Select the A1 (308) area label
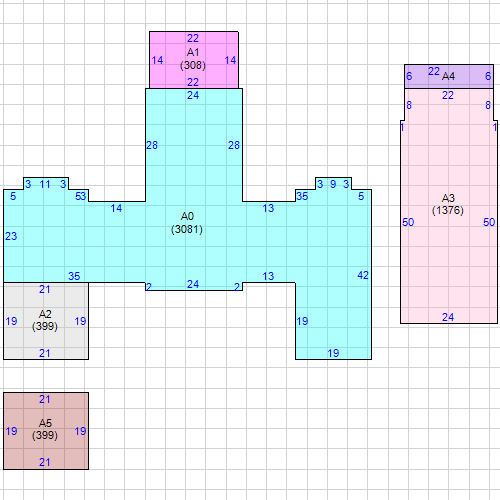Viewport: 500px width, 500px height. pyautogui.click(x=193, y=59)
